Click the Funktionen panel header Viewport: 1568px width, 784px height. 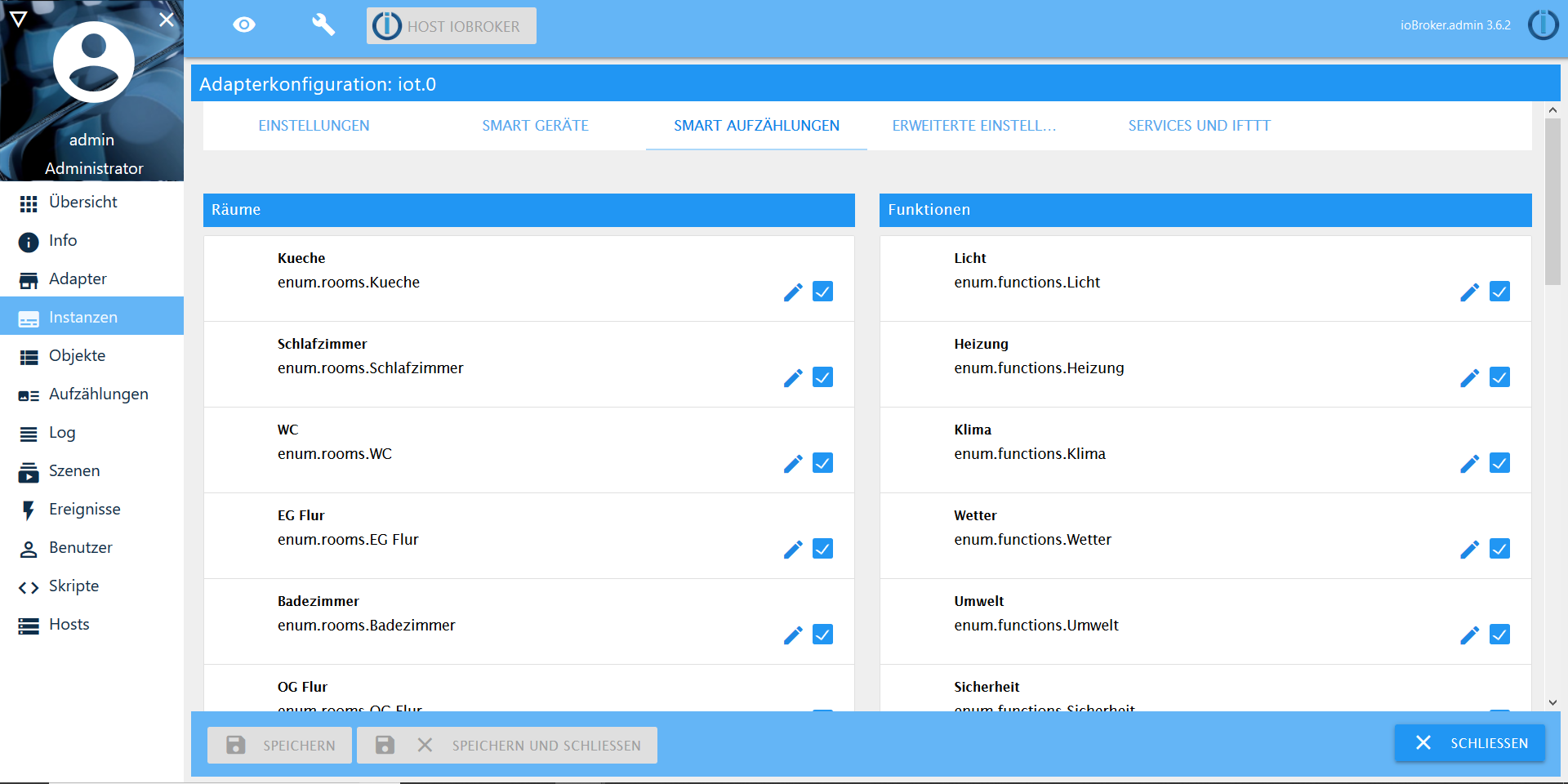pos(1205,210)
